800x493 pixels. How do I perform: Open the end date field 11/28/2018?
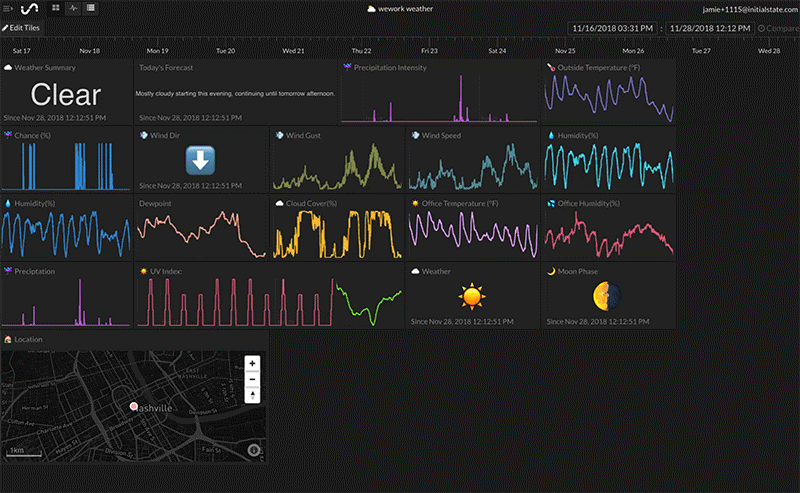[711, 29]
